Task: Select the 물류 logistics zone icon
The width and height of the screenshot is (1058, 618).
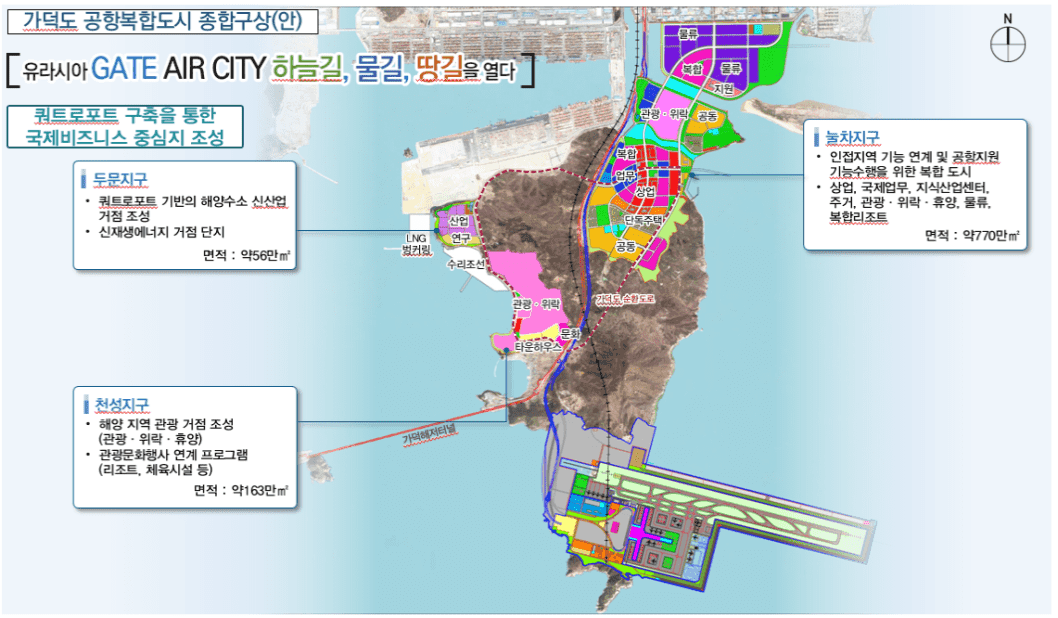Action: (x=688, y=33)
